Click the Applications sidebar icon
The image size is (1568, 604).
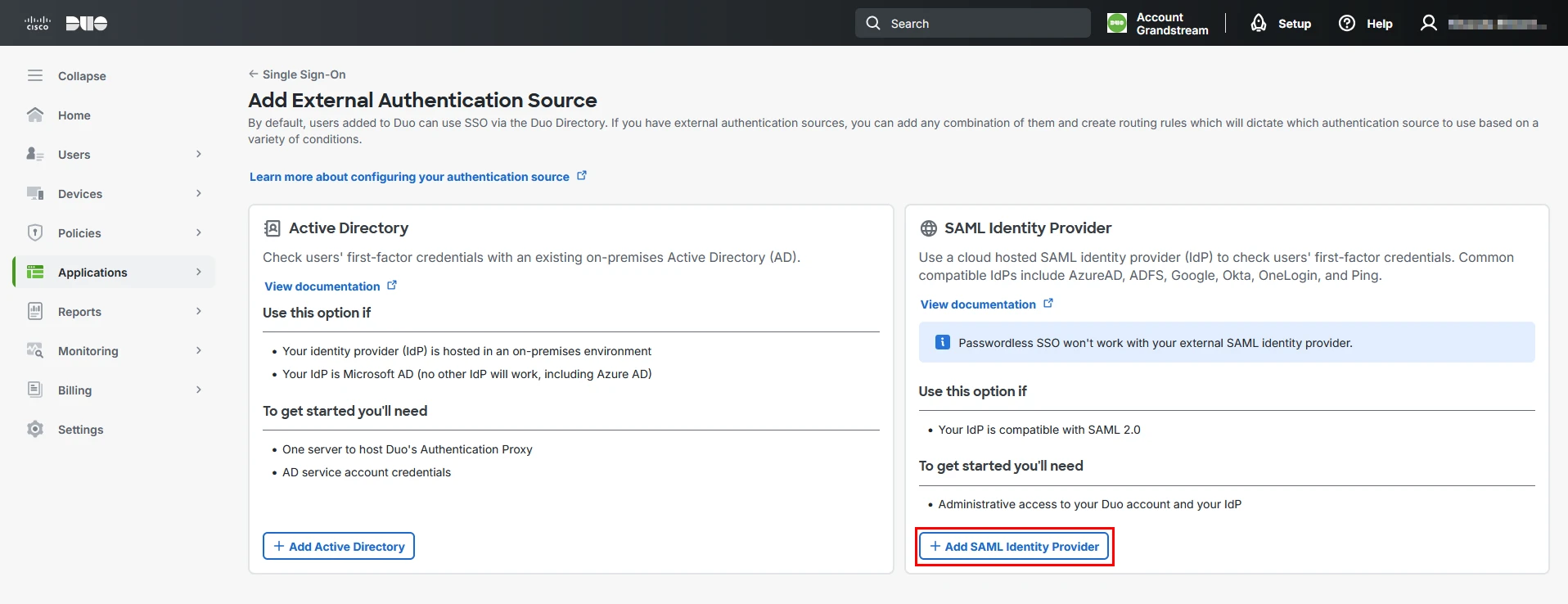pyautogui.click(x=35, y=272)
